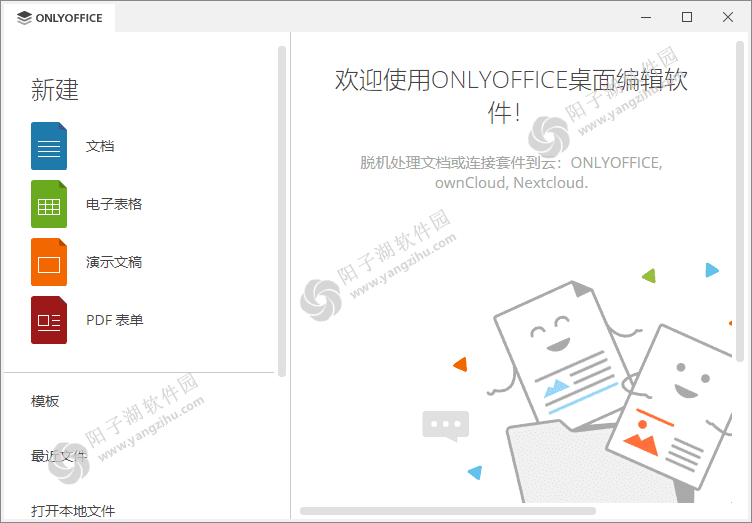Viewport: 752px width, 523px height.
Task: Click the orange presentation file icon
Action: pyautogui.click(x=49, y=262)
